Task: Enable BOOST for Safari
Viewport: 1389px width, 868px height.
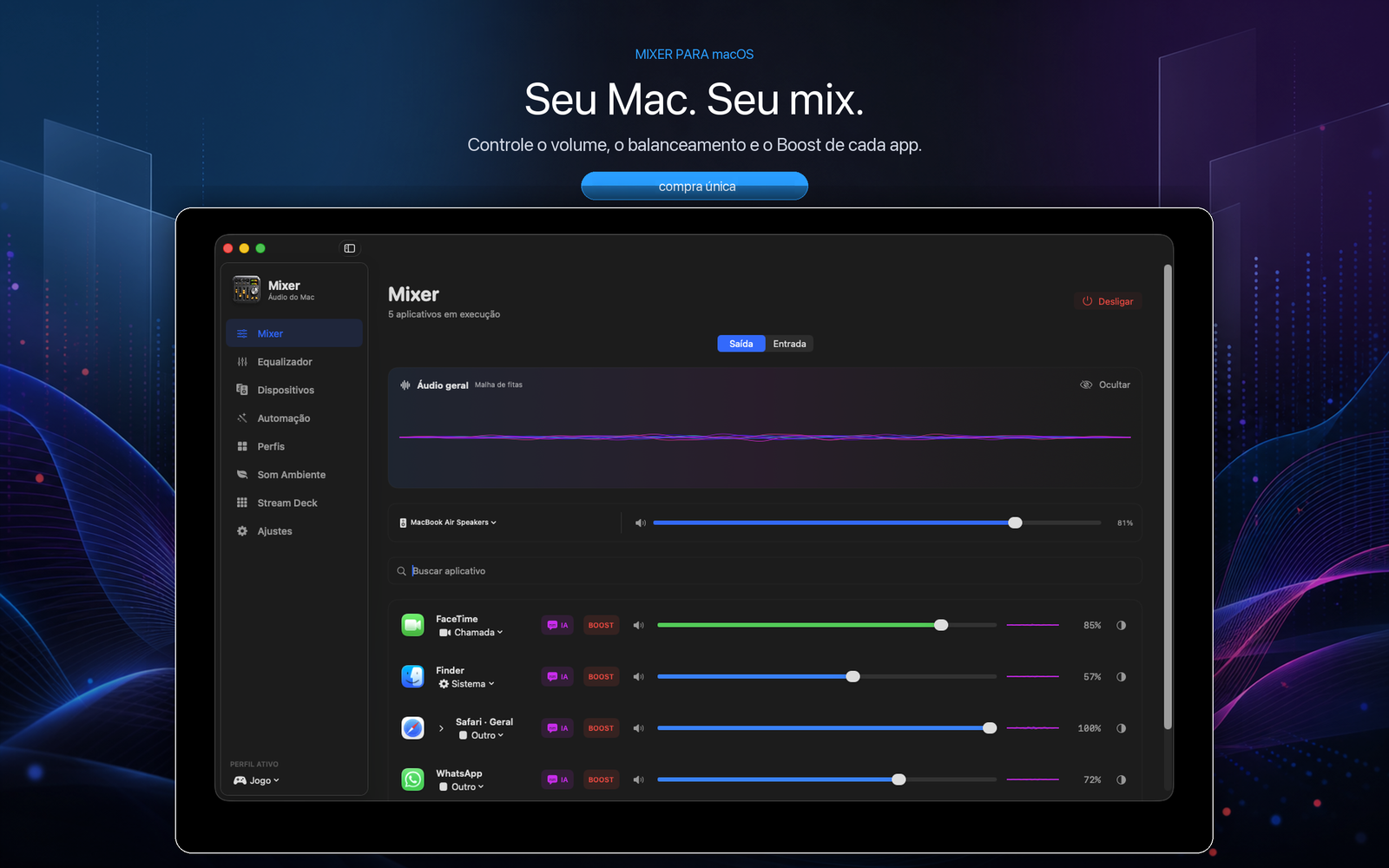Action: click(601, 728)
